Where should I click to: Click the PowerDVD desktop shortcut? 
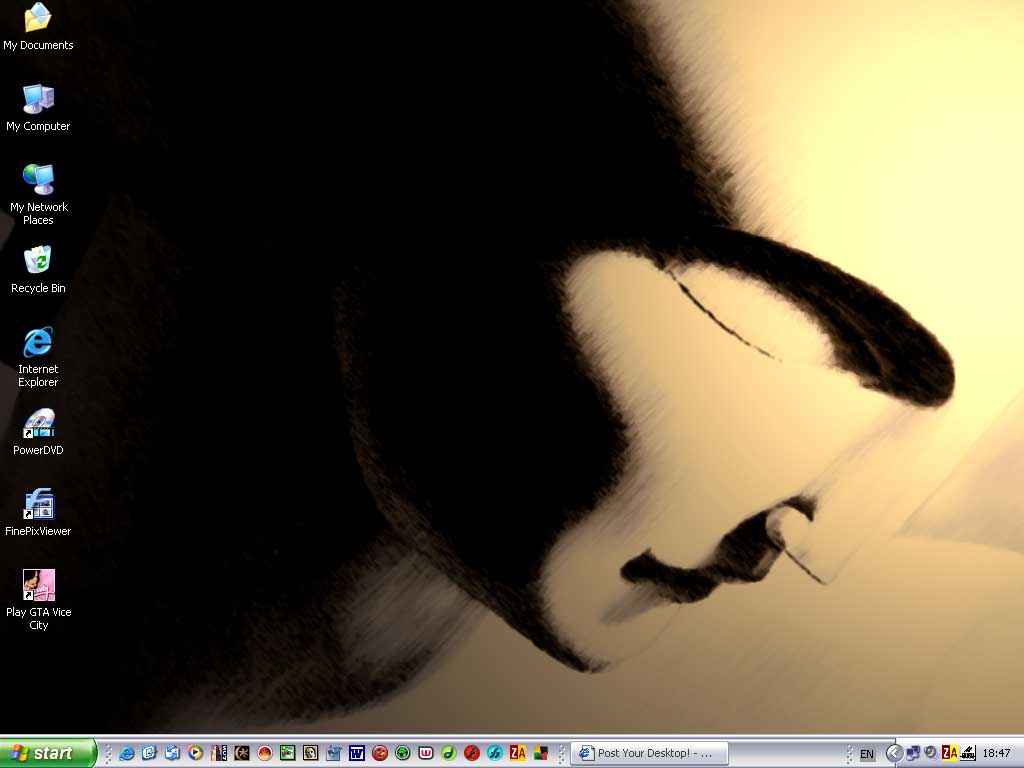(x=38, y=432)
